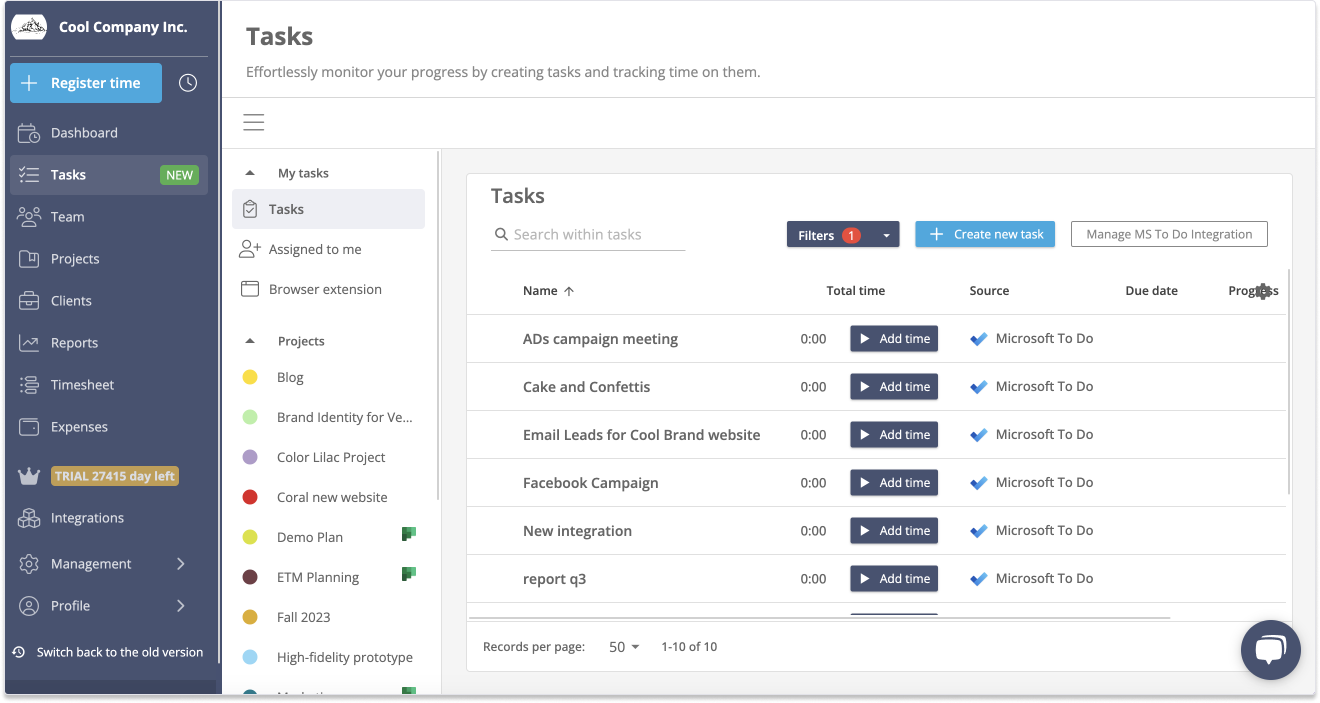Screen dimensions: 1320x703
Task: Click the Demo Plan green integration icon
Action: (408, 535)
